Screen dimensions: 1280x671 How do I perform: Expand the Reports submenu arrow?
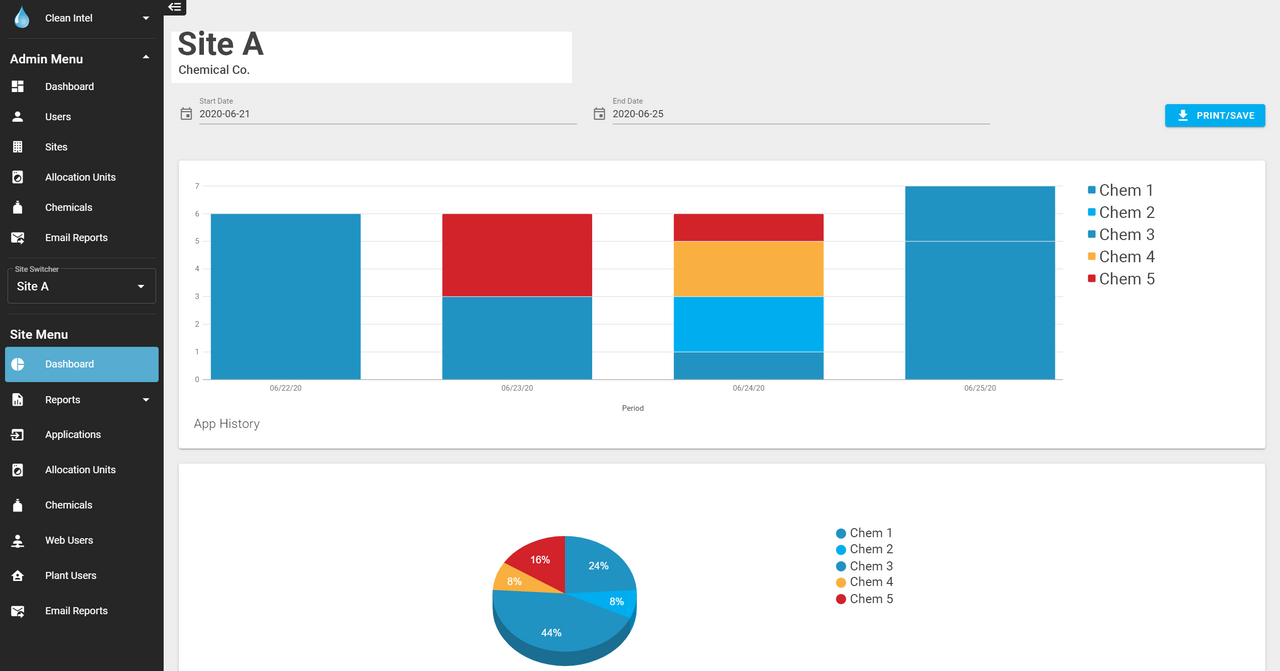pos(146,400)
